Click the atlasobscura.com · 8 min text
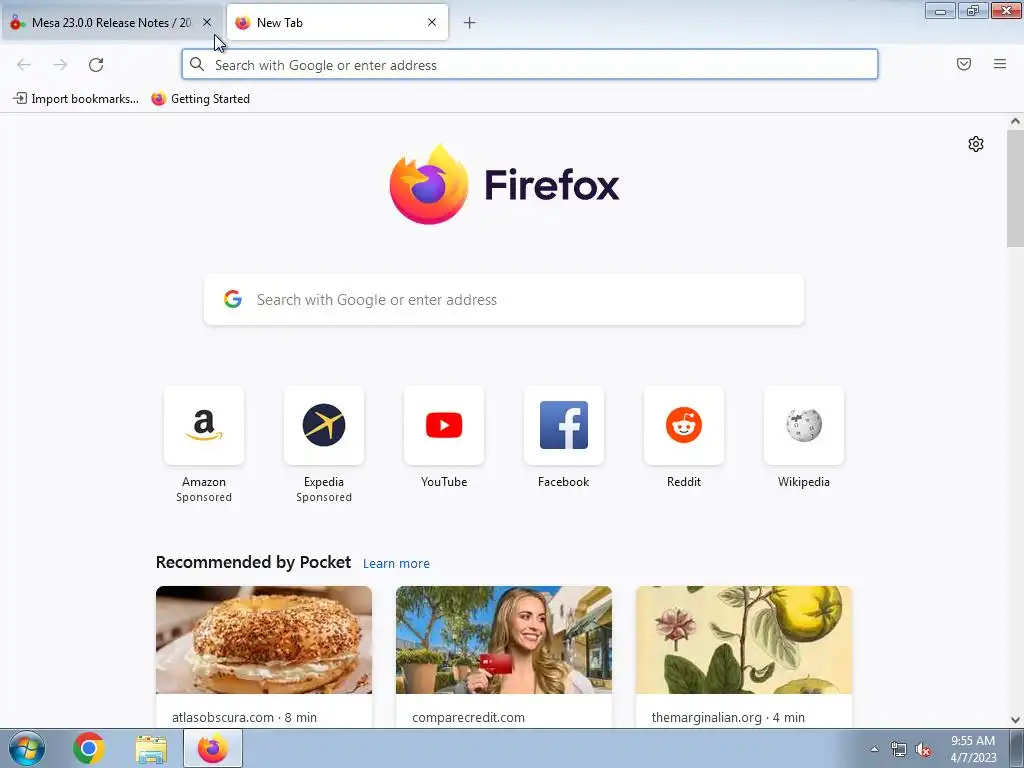The height and width of the screenshot is (768, 1024). (244, 717)
